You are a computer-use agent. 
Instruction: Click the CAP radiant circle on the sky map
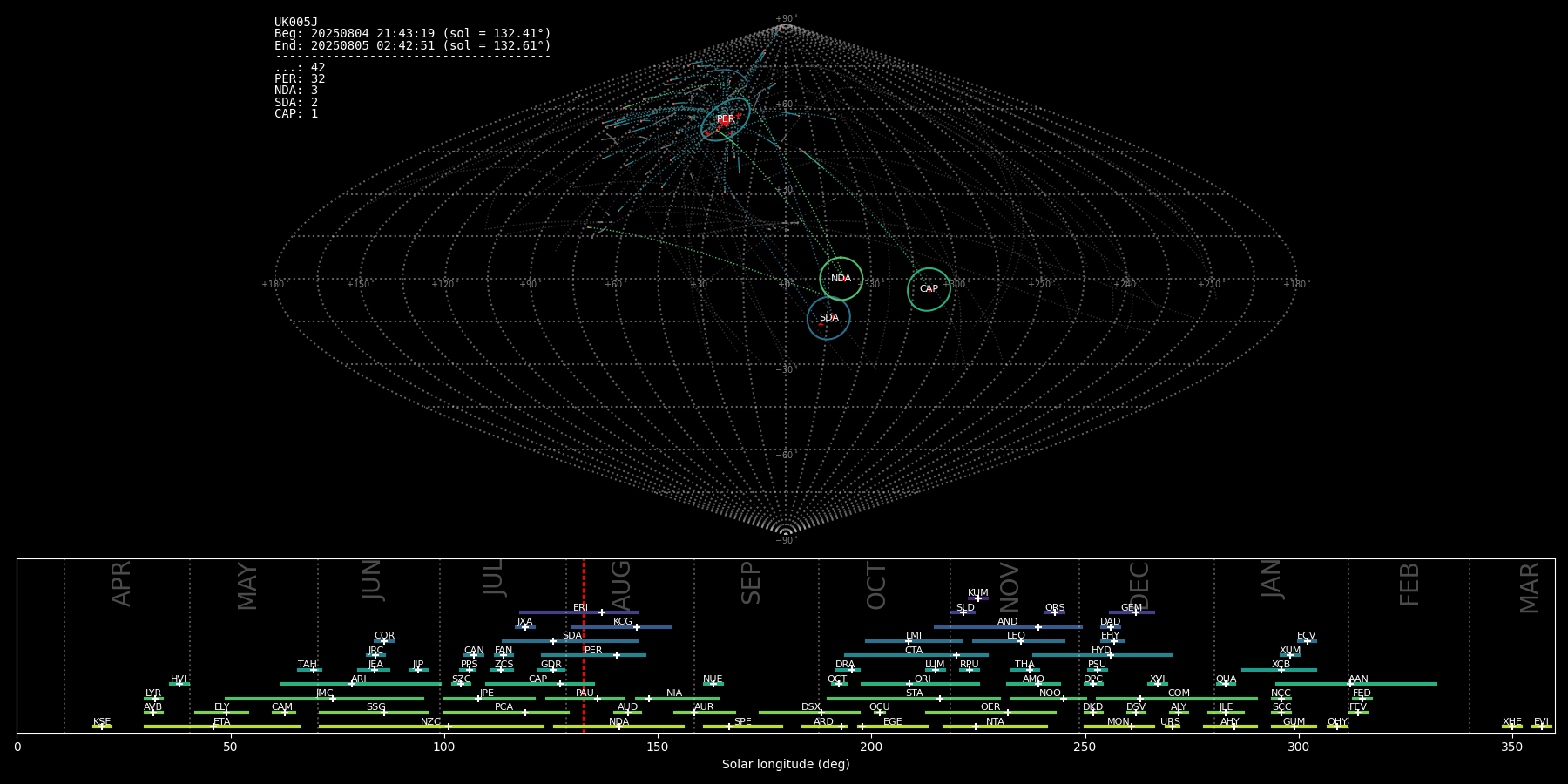[x=929, y=289]
